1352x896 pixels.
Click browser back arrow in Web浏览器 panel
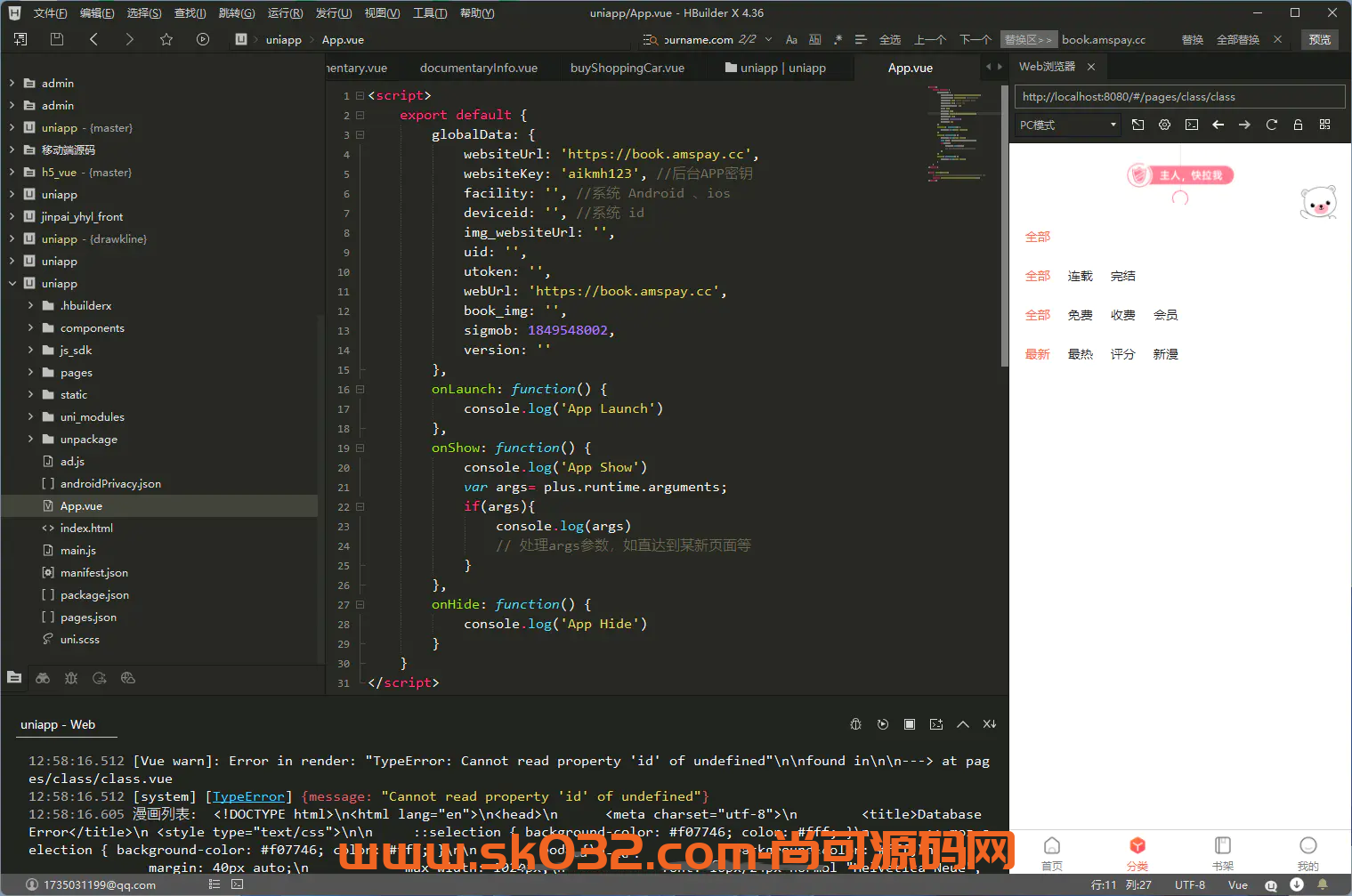coord(1218,125)
